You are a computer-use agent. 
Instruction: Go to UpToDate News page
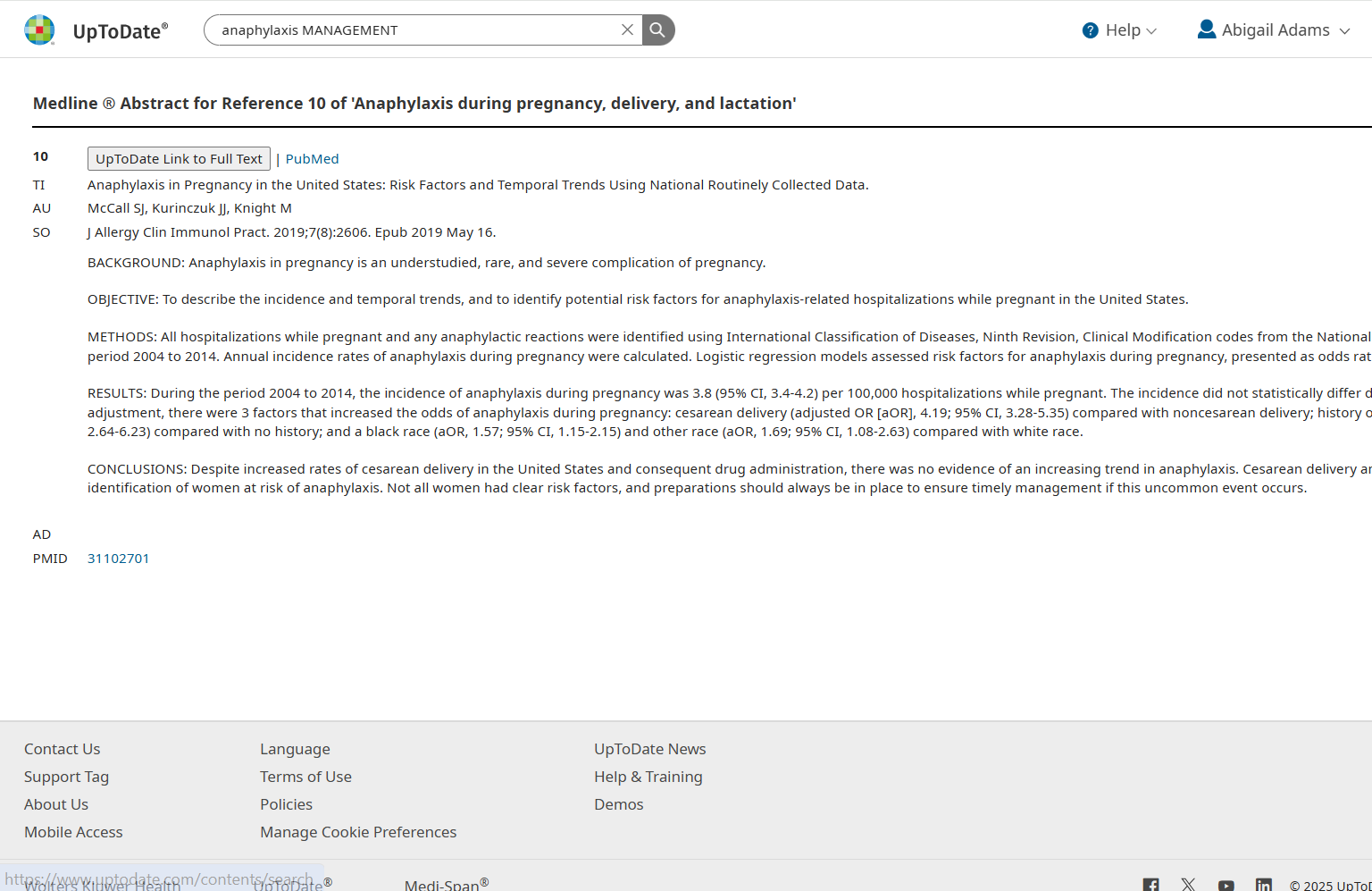[649, 749]
